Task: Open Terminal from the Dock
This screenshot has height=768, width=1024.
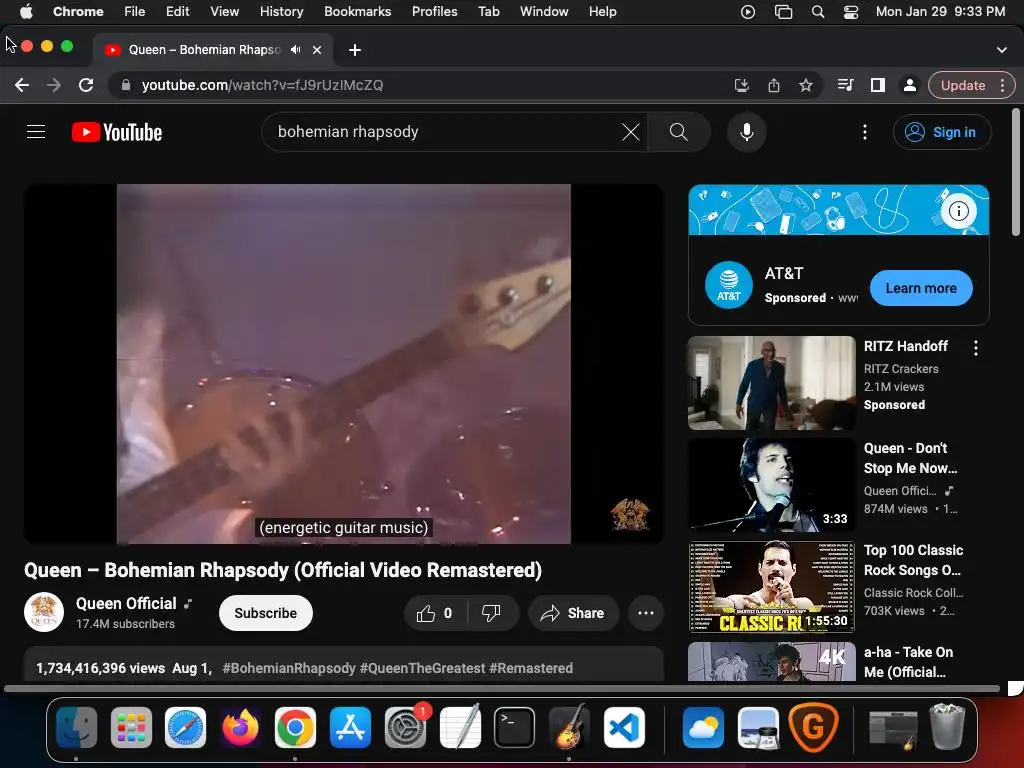Action: point(515,727)
